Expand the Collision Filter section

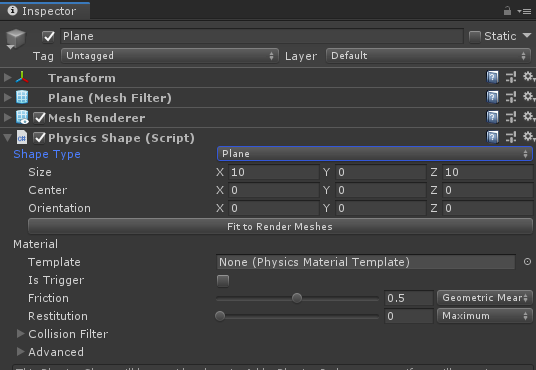click(x=21, y=333)
